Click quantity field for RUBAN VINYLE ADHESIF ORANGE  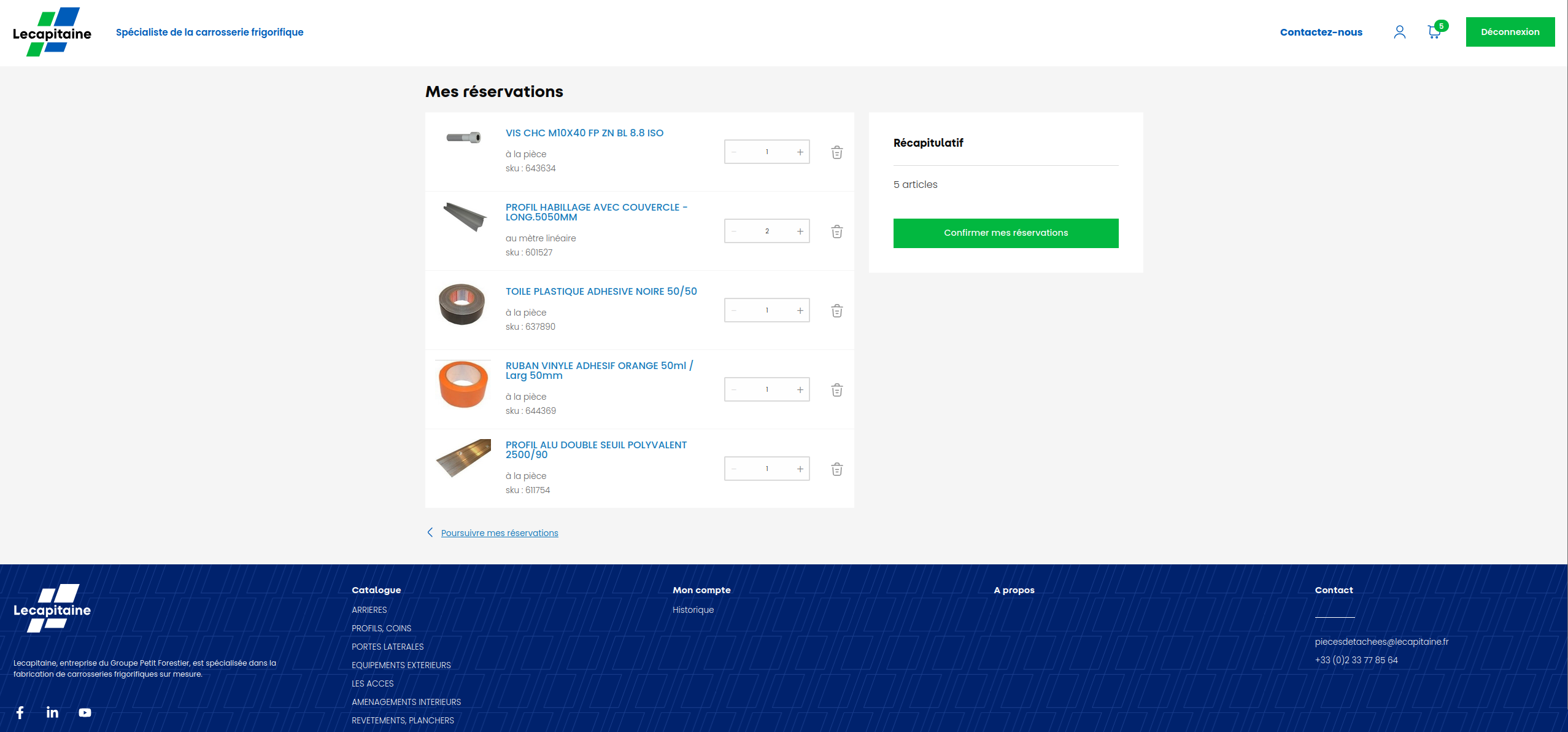pyautogui.click(x=767, y=390)
